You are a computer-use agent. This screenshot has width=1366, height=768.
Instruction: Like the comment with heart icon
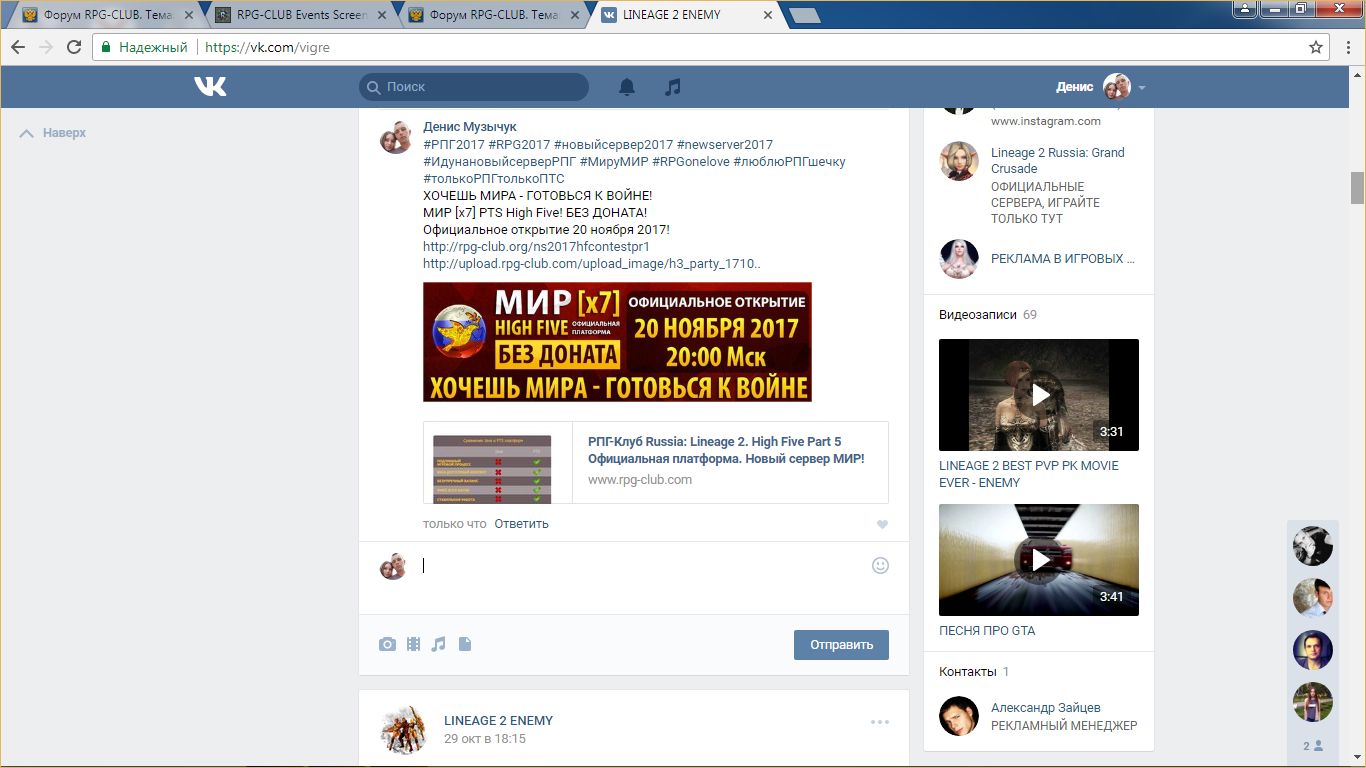tap(882, 524)
